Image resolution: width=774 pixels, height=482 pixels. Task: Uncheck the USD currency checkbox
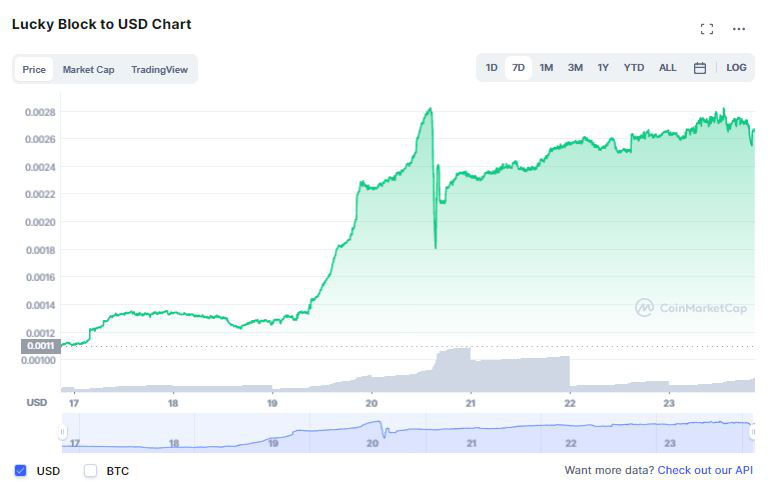[x=21, y=470]
